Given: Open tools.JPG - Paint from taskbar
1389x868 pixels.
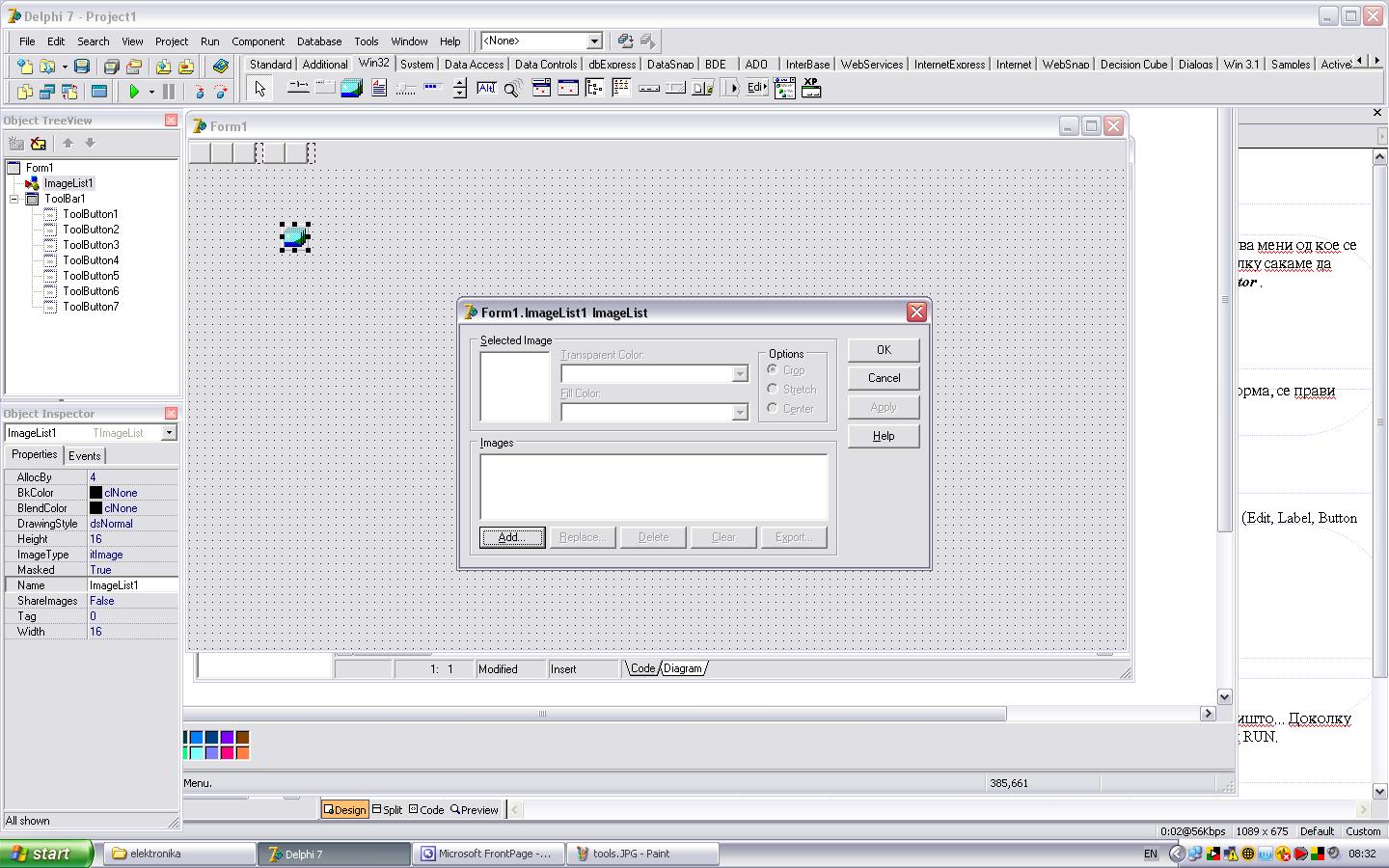Looking at the screenshot, I should click(642, 854).
